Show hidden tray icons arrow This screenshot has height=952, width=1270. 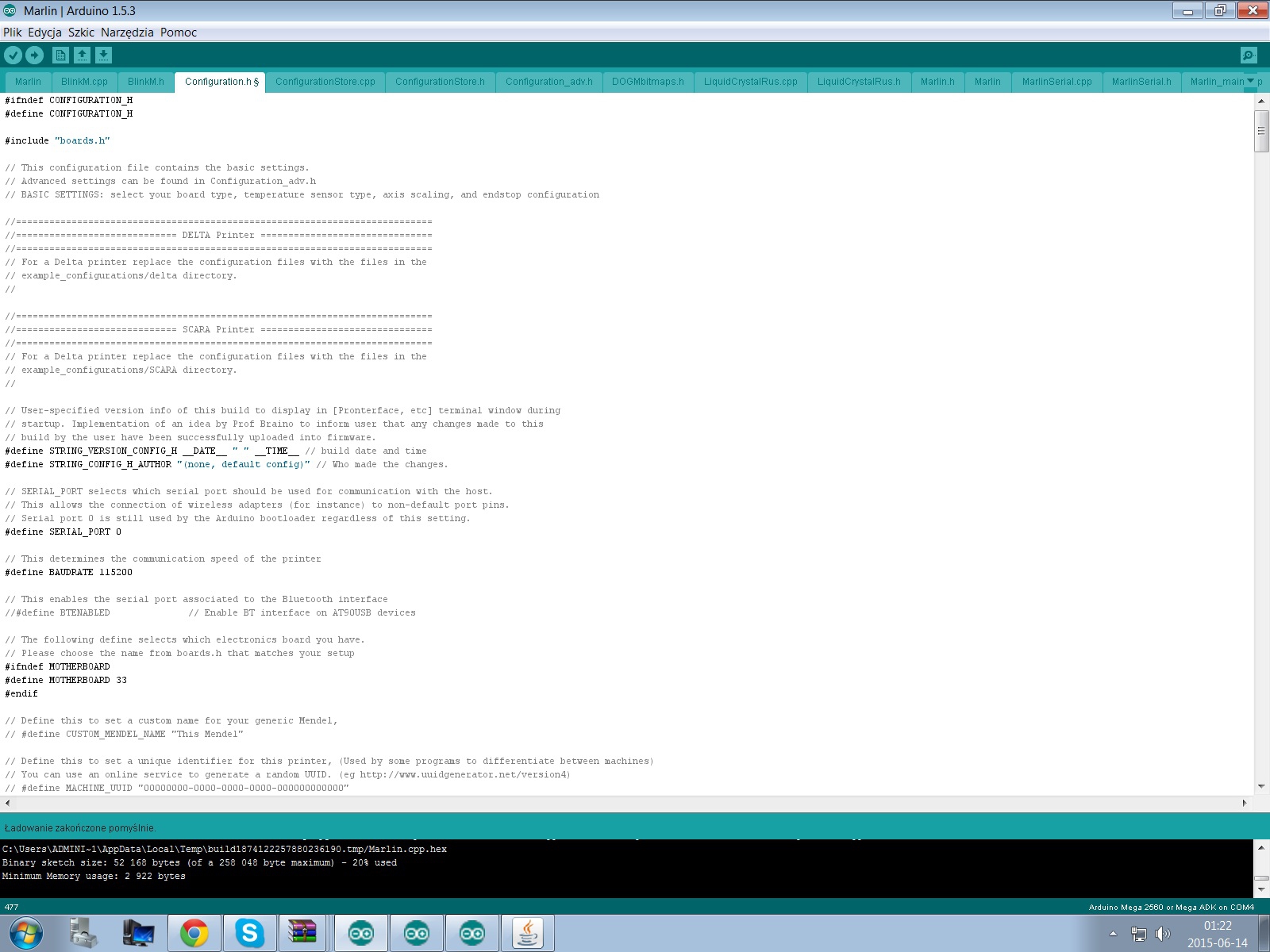(x=1113, y=934)
